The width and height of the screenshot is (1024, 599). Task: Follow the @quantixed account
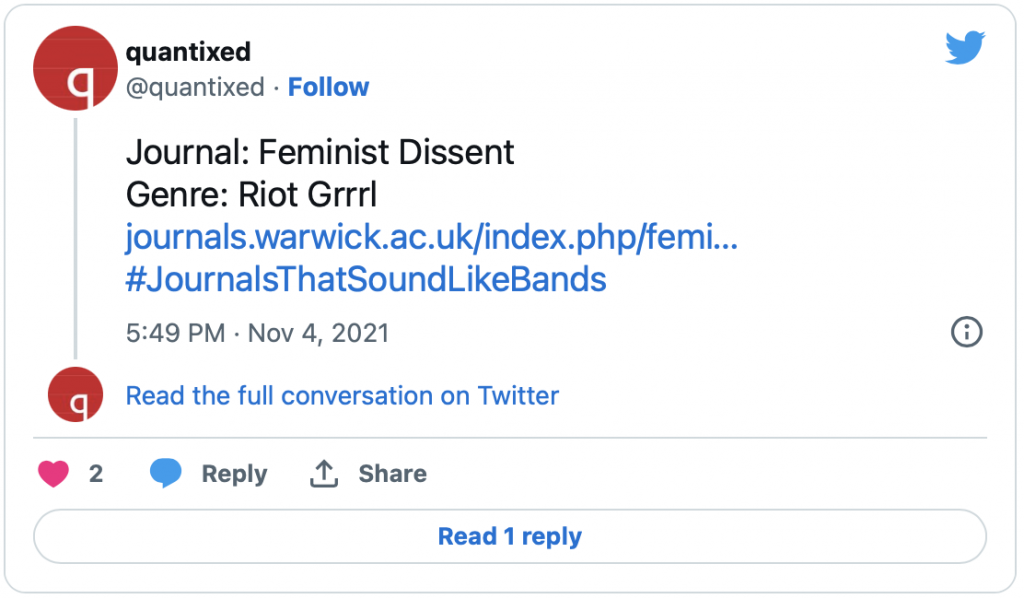[328, 87]
